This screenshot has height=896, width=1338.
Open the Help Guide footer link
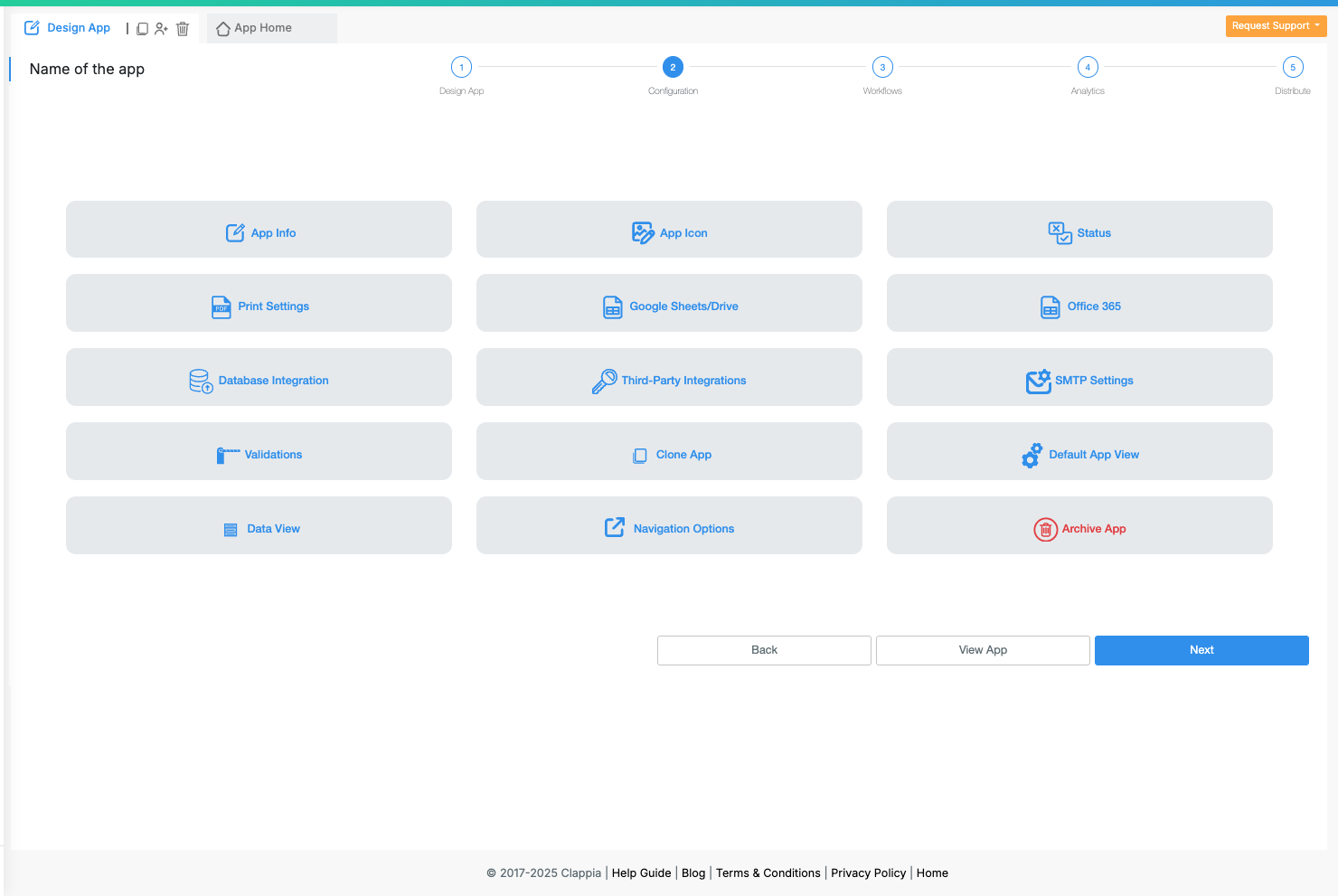click(642, 873)
